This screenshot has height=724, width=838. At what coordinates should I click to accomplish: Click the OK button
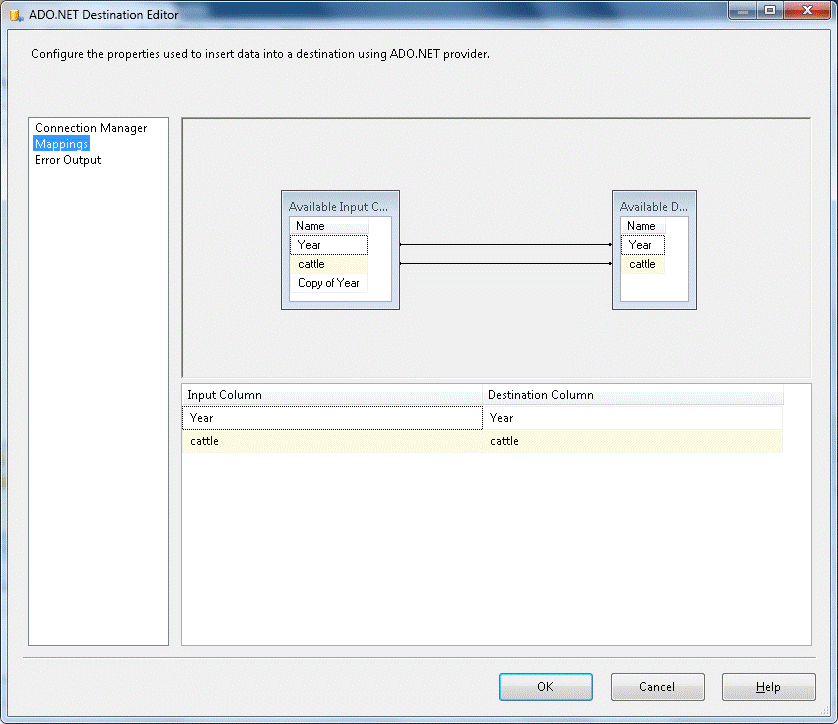546,687
